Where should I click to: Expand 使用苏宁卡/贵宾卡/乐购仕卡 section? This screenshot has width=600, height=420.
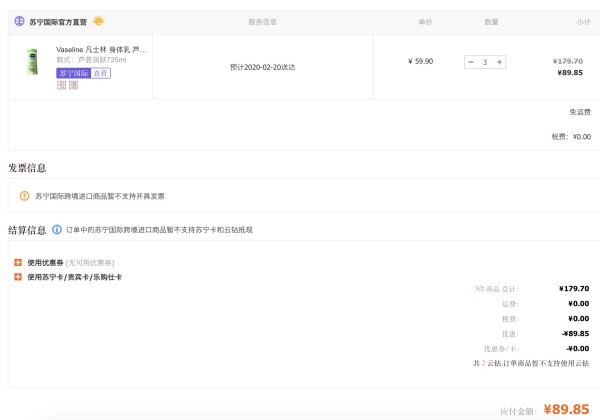(18, 277)
